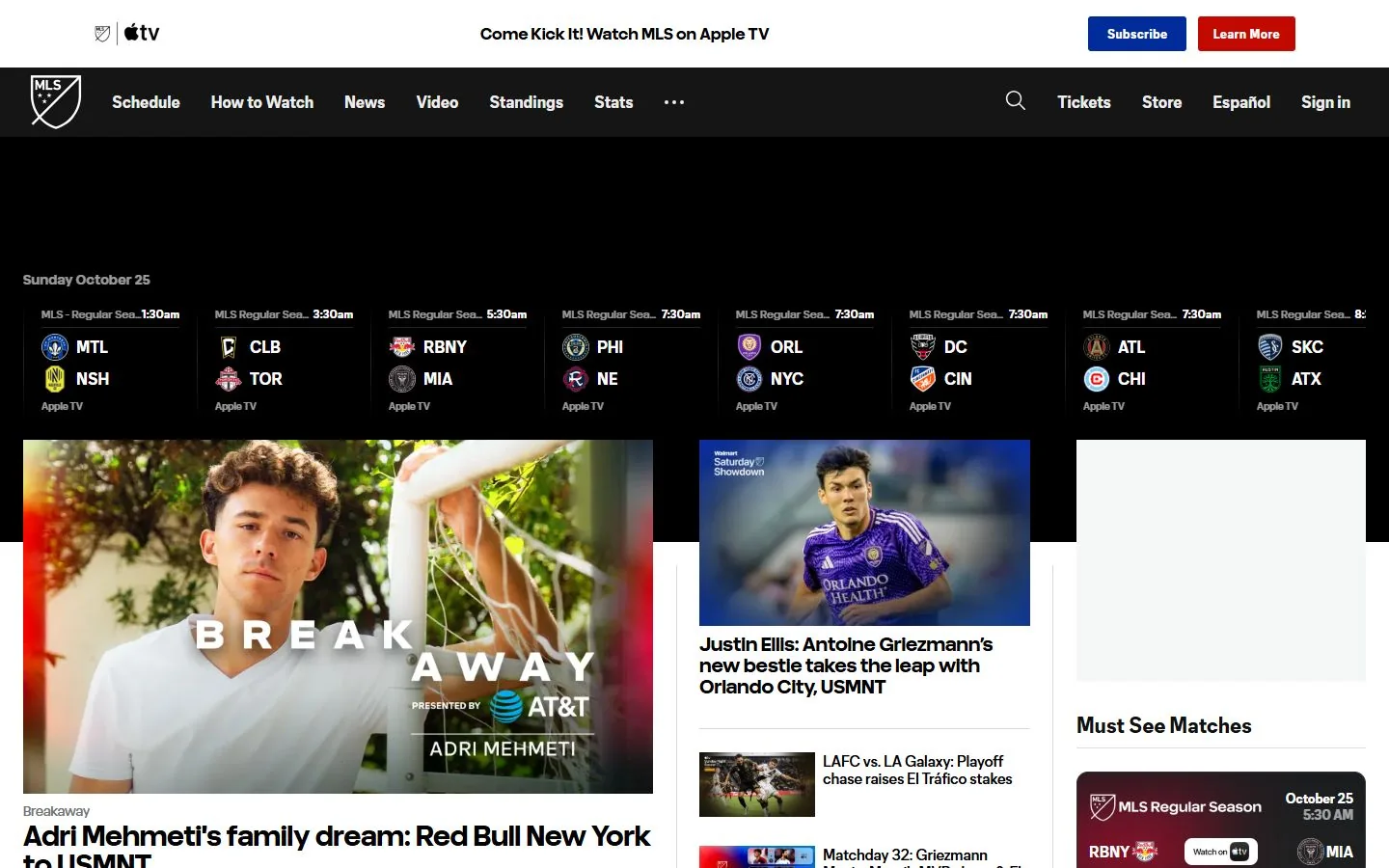The height and width of the screenshot is (868, 1389).
Task: Open the Video section
Action: click(437, 102)
